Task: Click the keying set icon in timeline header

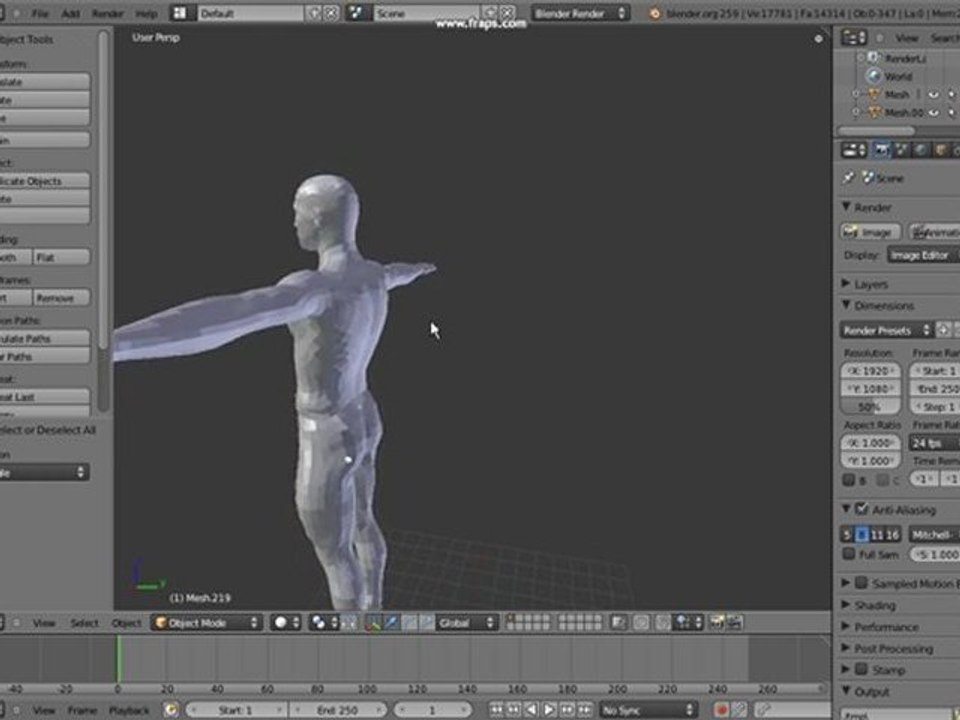Action: (x=763, y=710)
